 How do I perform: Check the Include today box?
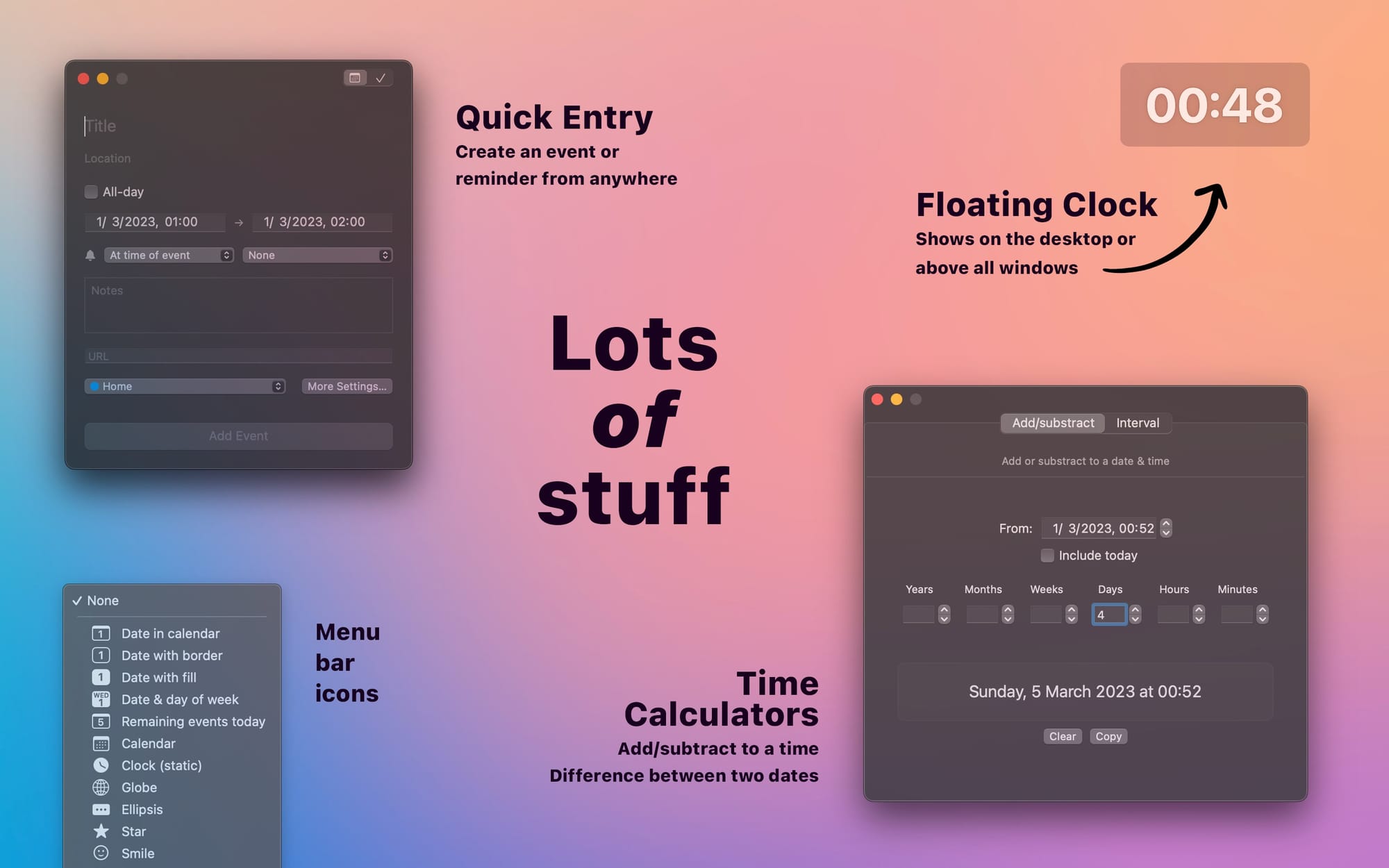pyautogui.click(x=1047, y=556)
